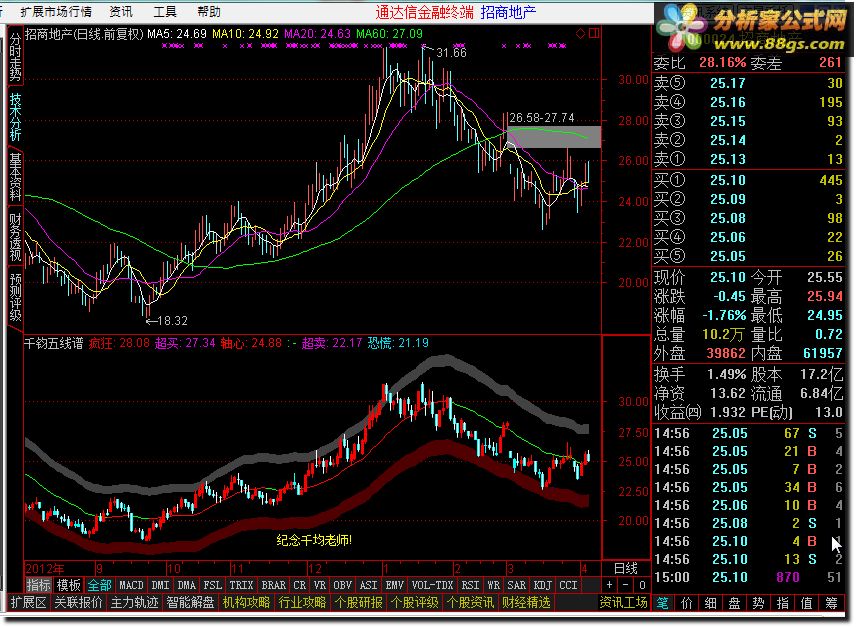856x627 pixels.
Task: Open the 主力轨迹 tab
Action: (x=134, y=602)
